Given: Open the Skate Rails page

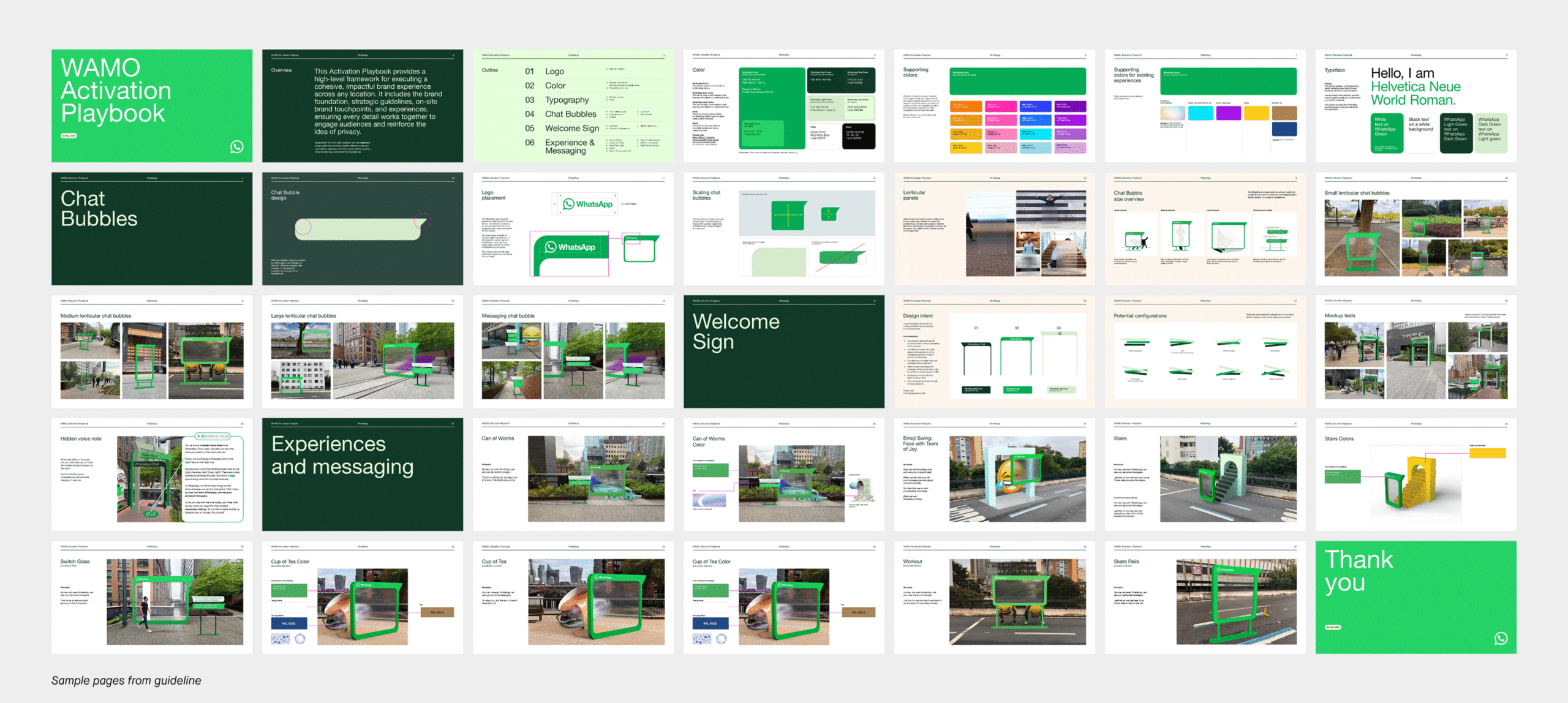Looking at the screenshot, I should 1205,597.
